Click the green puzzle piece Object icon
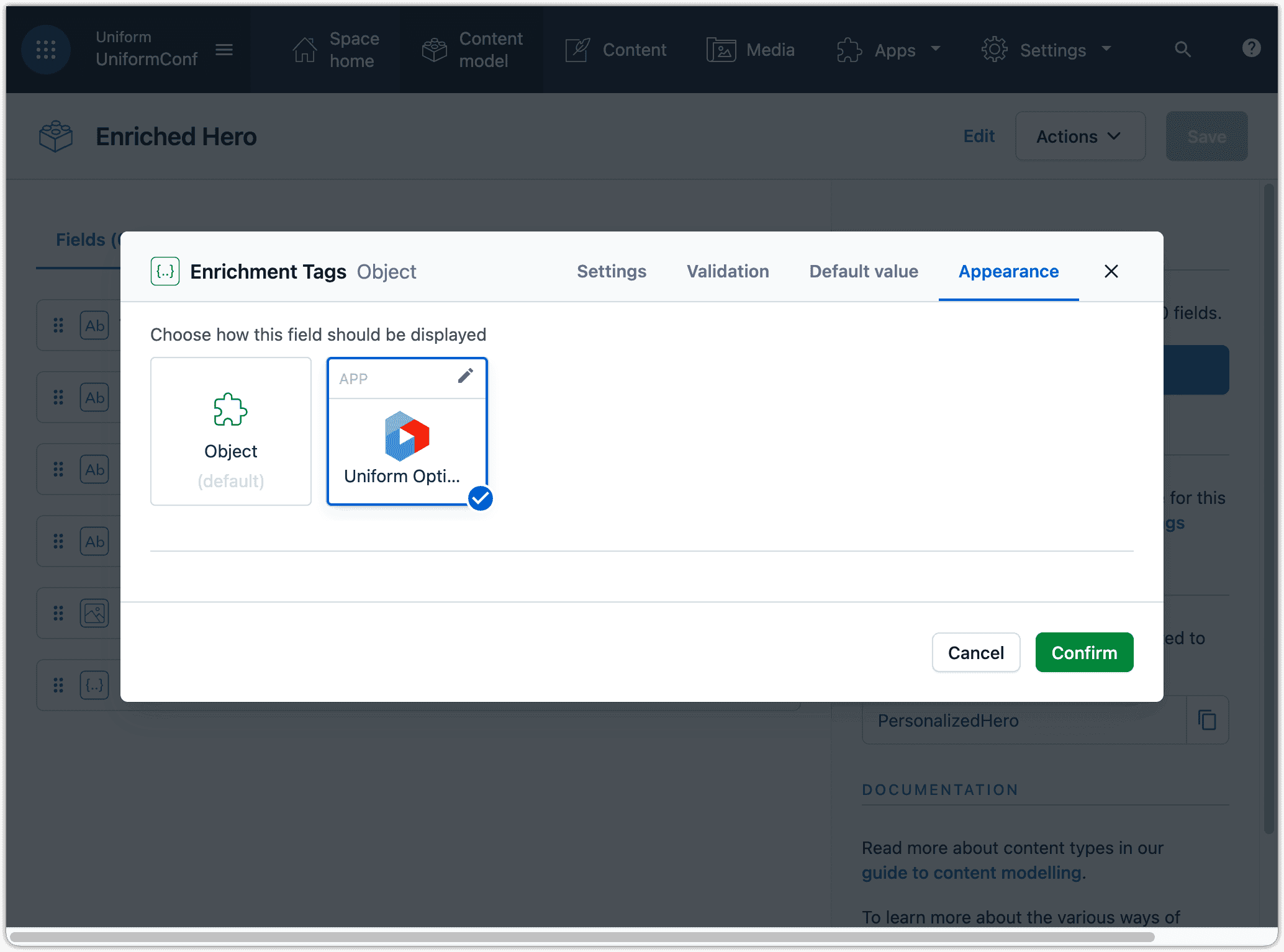The image size is (1284, 952). tap(230, 410)
